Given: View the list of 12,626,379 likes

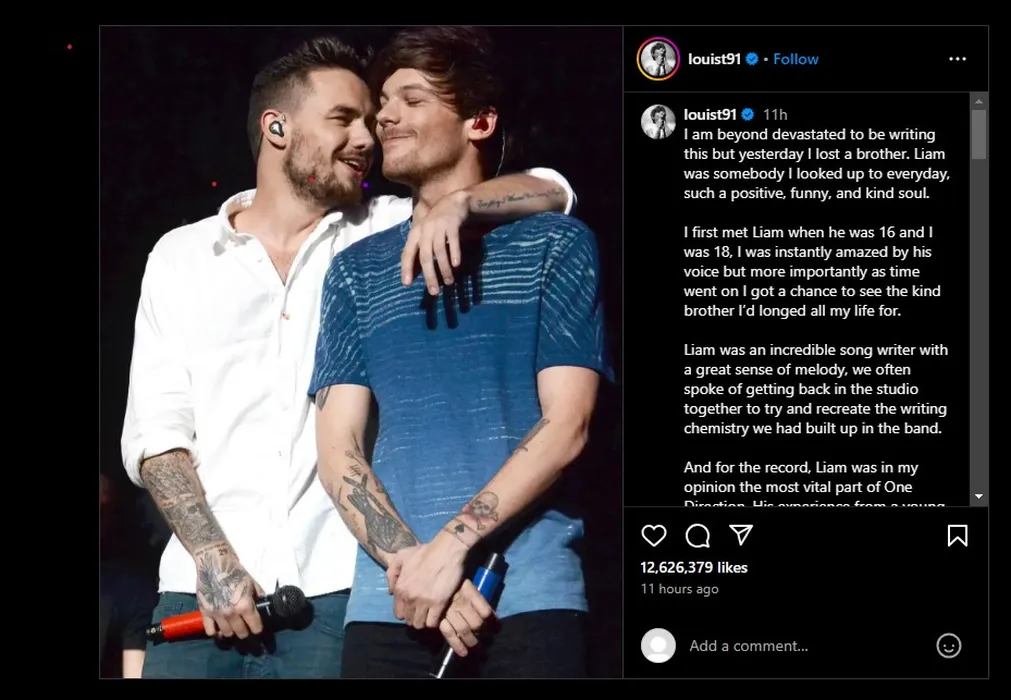Looking at the screenshot, I should [694, 567].
